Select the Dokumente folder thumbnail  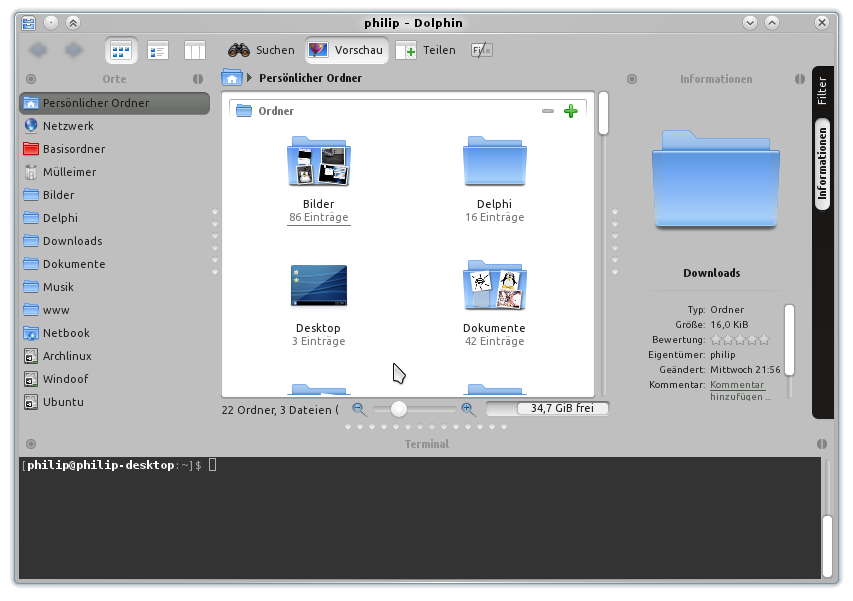click(x=495, y=286)
